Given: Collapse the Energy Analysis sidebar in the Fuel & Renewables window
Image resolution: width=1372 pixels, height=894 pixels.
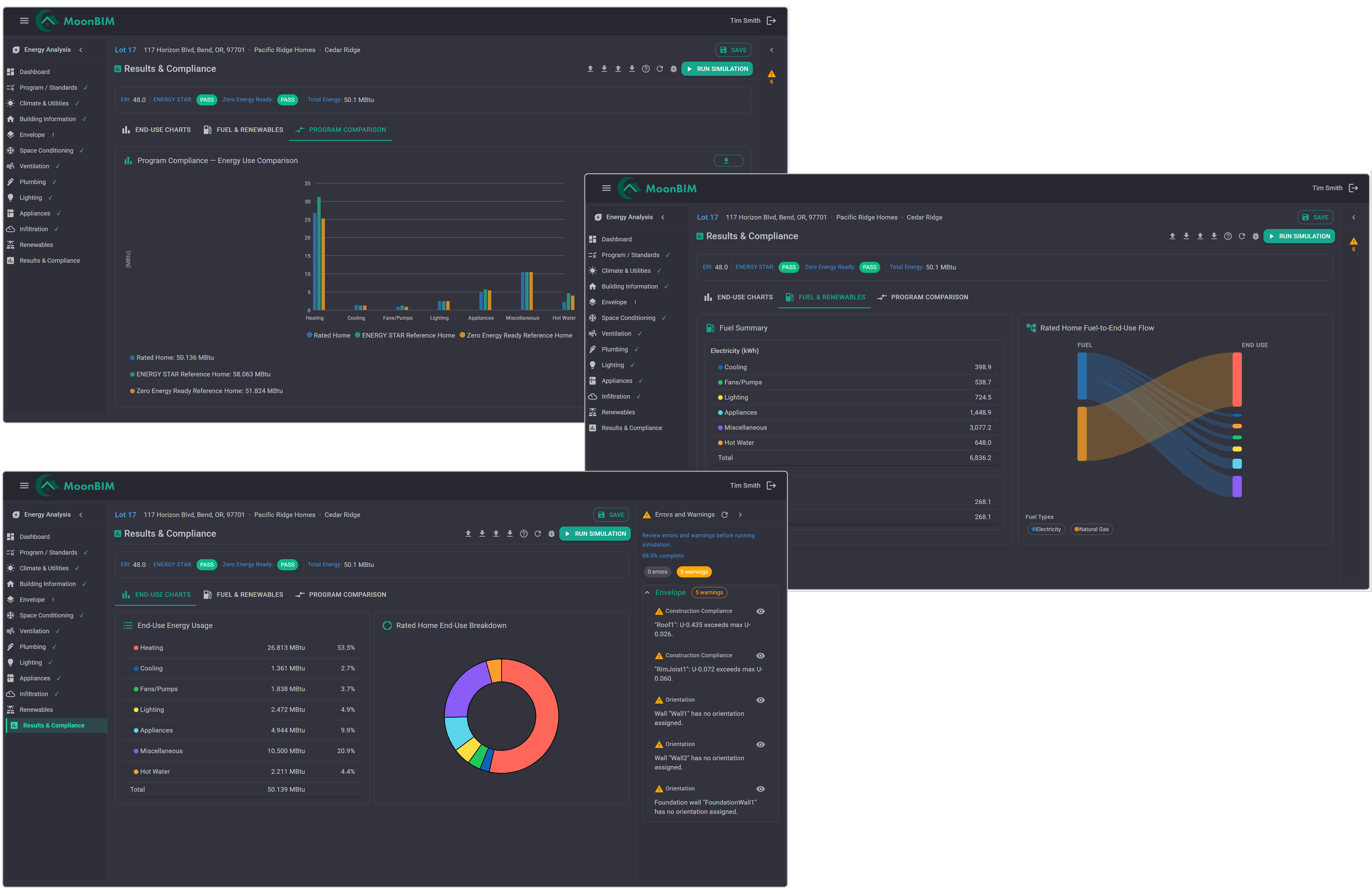Looking at the screenshot, I should [x=663, y=217].
